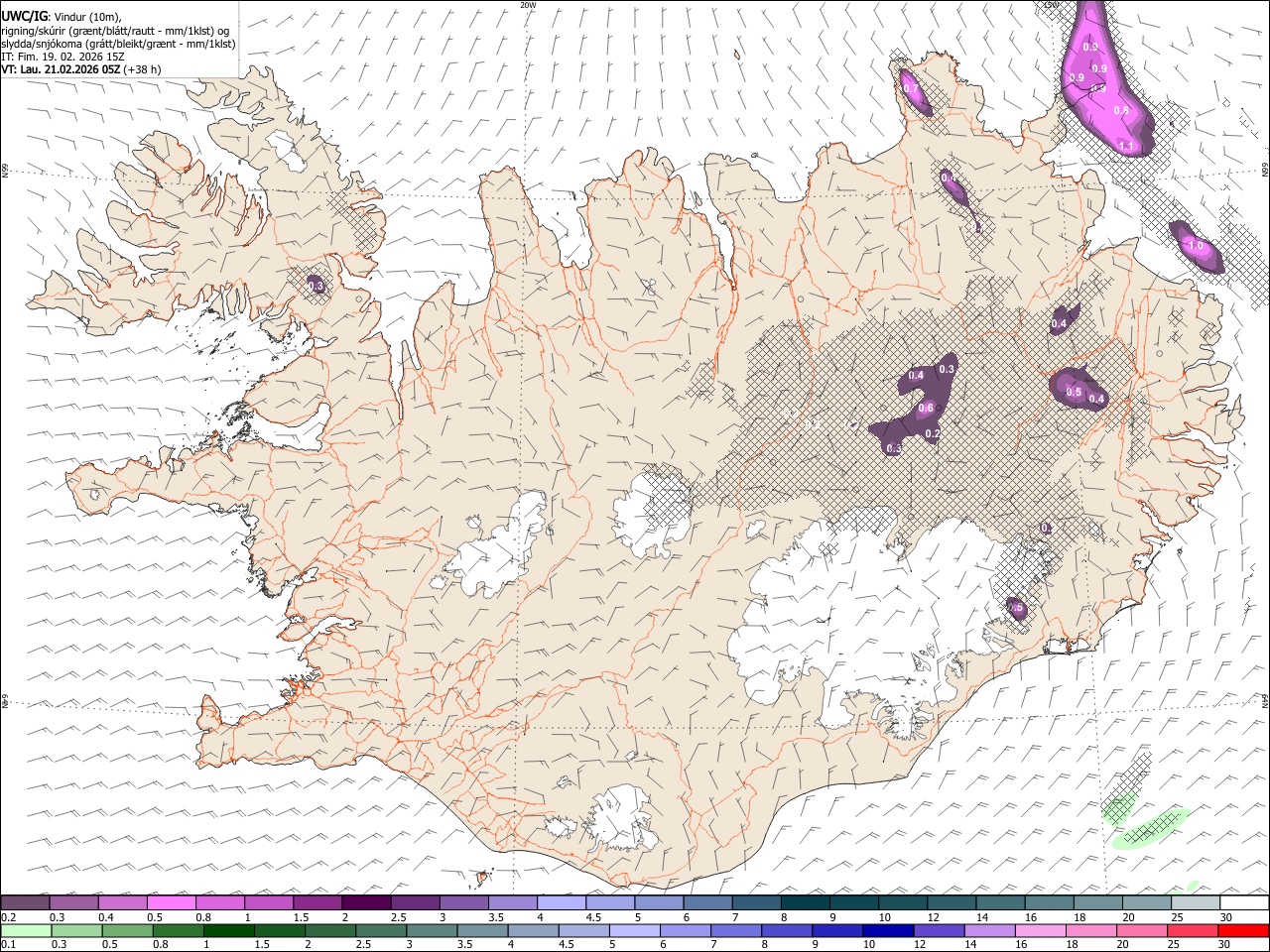Click the light lavender 4 snow legend swatch
The height and width of the screenshot is (952, 1270).
(x=560, y=903)
